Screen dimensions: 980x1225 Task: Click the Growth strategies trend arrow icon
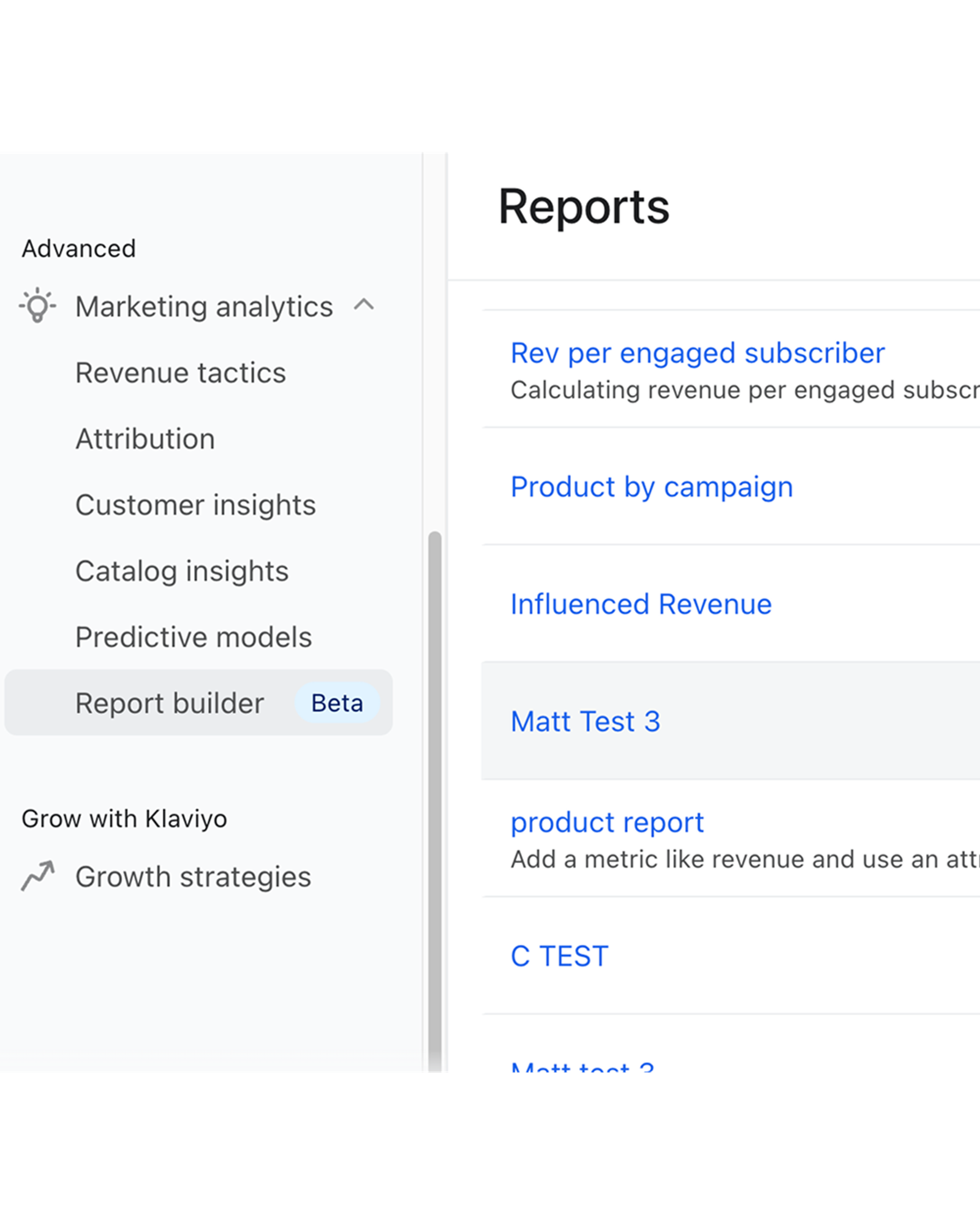tap(38, 876)
